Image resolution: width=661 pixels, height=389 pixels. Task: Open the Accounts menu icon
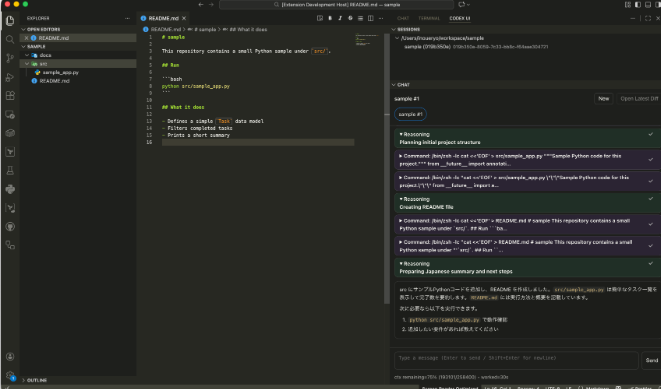coord(10,357)
